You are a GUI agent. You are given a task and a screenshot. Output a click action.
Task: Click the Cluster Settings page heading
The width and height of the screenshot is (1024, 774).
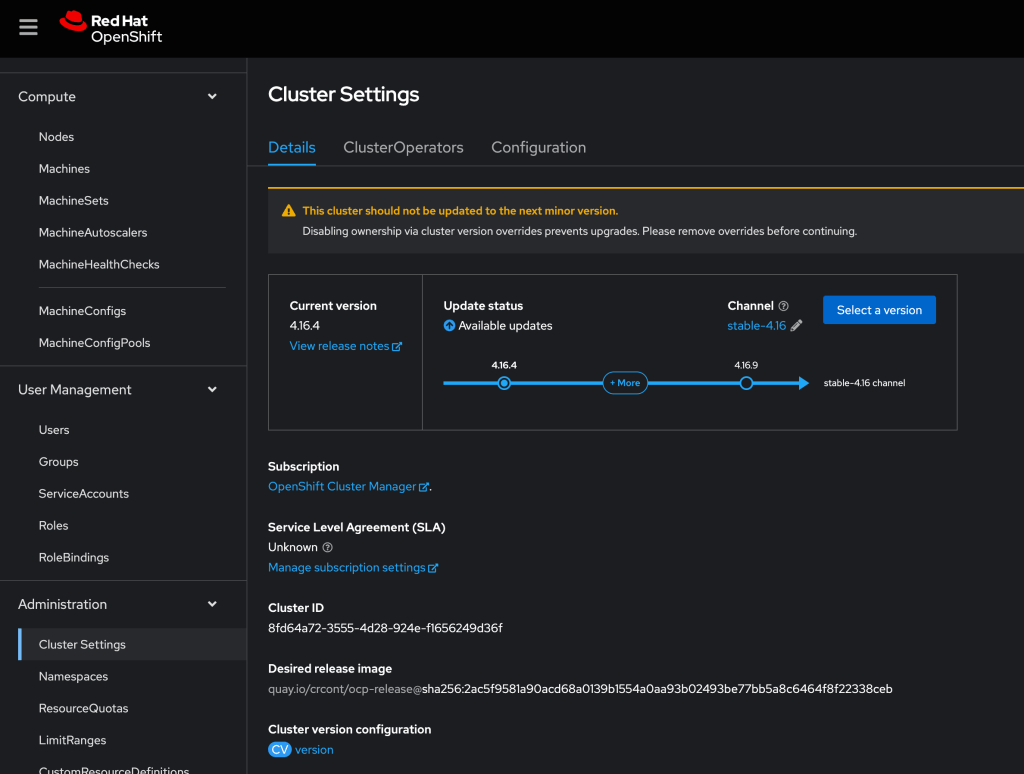tap(344, 95)
